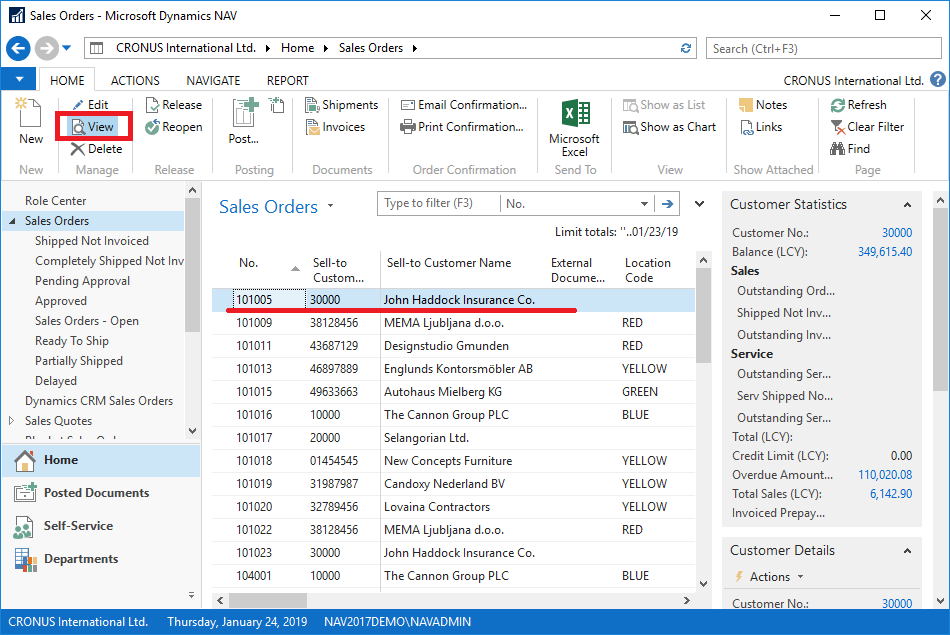950x635 pixels.
Task: Refresh the sales orders page
Action: coord(859,105)
